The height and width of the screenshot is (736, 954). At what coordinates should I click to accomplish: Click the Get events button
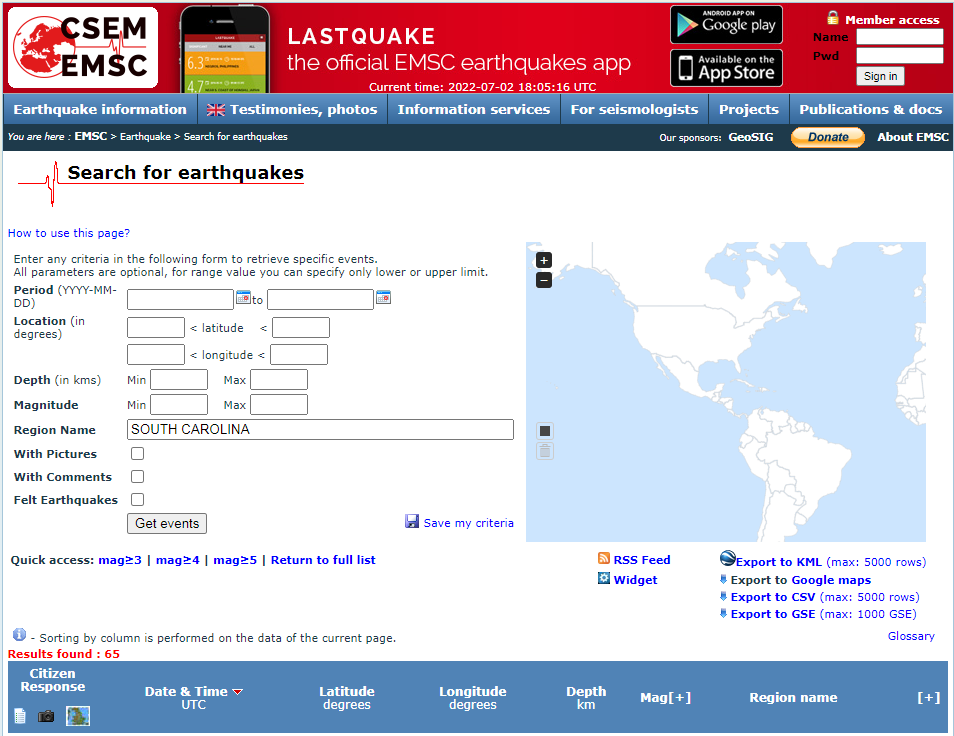click(x=167, y=523)
